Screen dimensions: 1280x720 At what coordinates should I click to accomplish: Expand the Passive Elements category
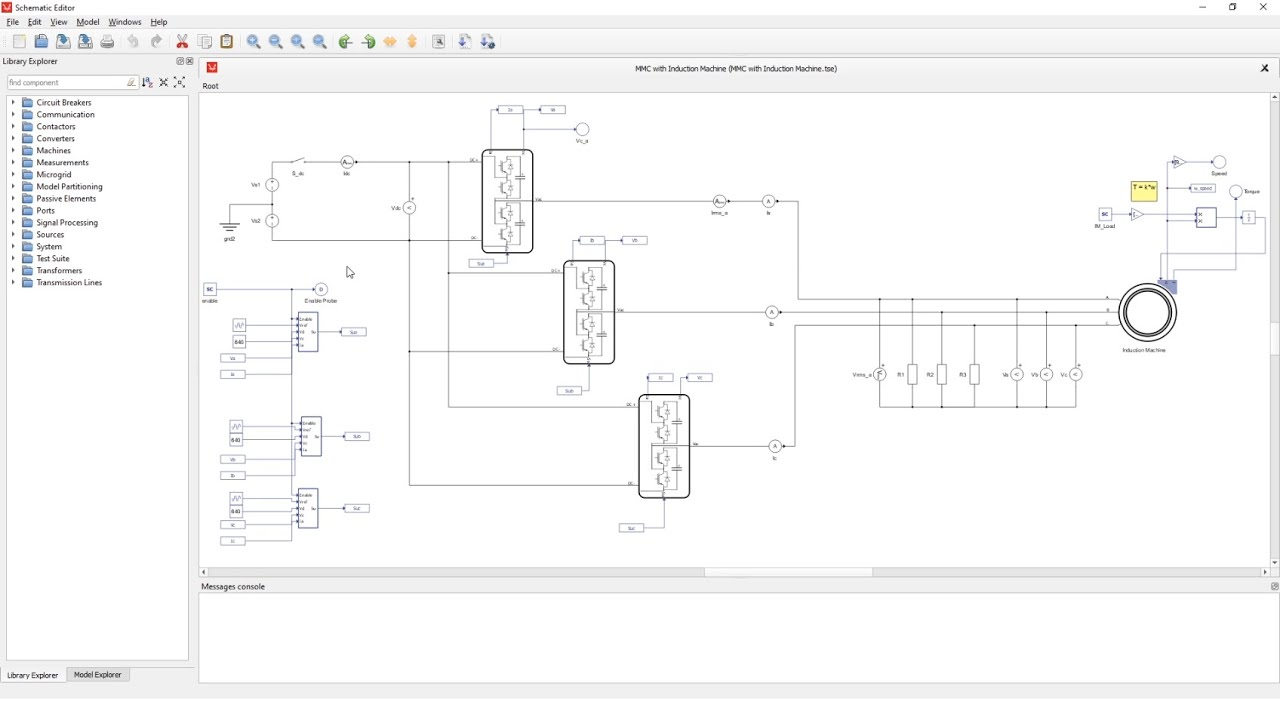[x=14, y=199]
